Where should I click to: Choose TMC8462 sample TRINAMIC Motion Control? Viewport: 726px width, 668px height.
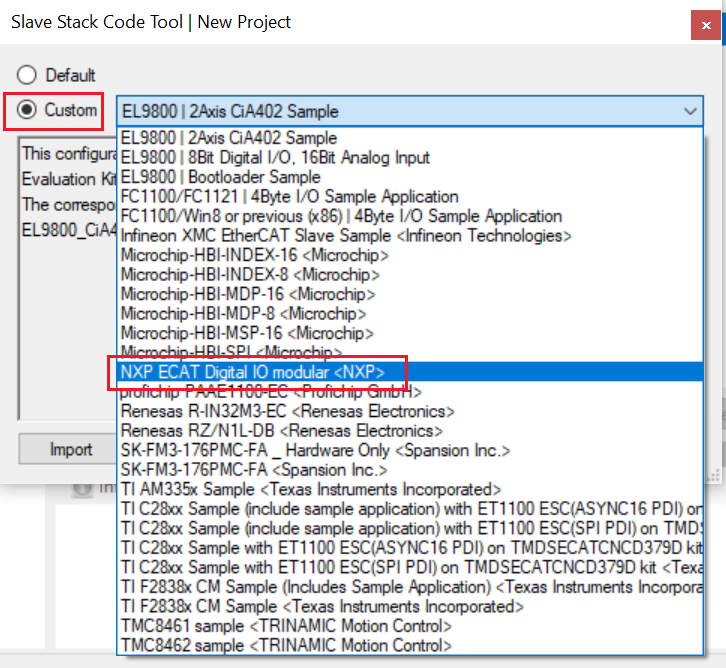284,645
